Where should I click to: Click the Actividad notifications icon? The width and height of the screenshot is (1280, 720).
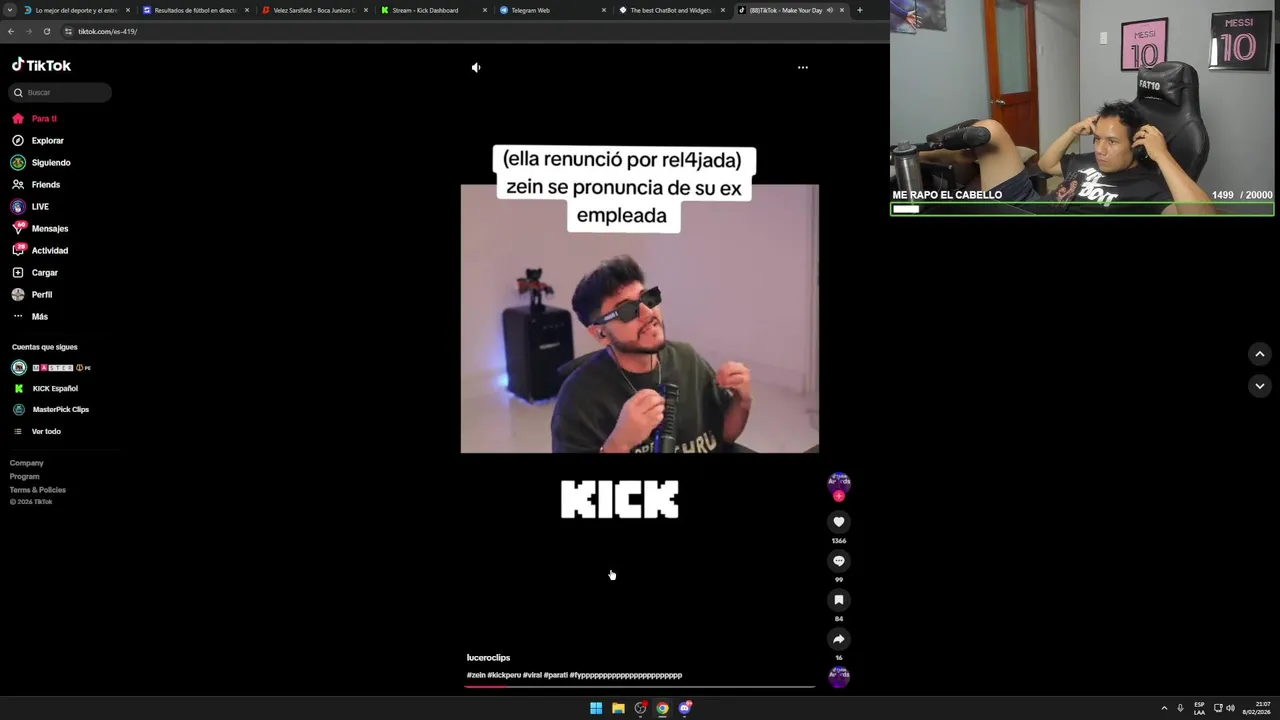pyautogui.click(x=18, y=250)
